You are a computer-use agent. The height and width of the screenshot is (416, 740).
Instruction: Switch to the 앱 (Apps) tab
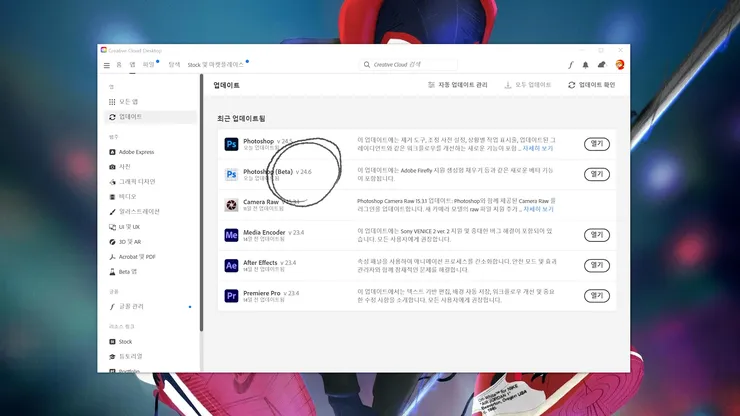[133, 65]
